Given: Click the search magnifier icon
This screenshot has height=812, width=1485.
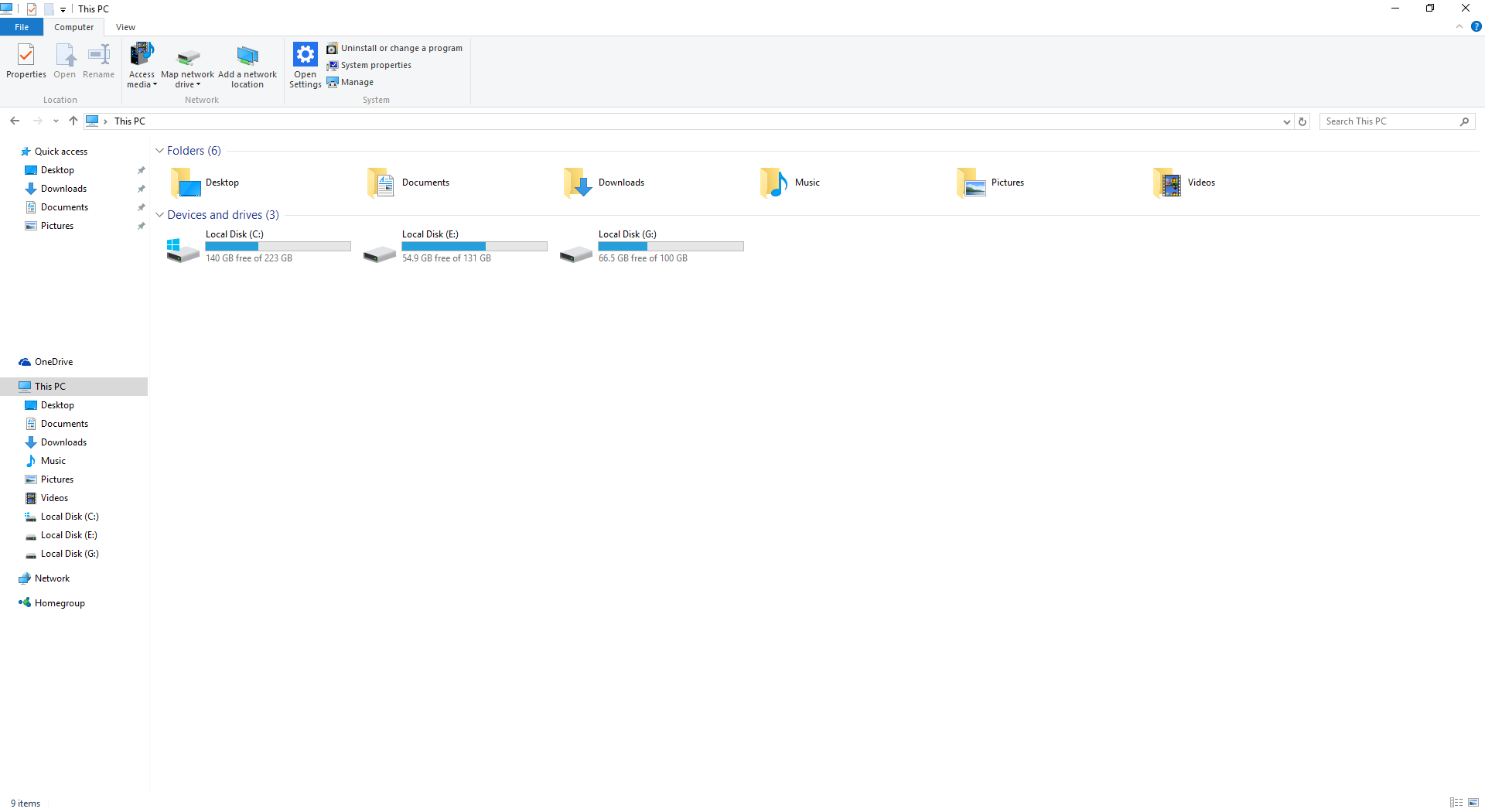Looking at the screenshot, I should tap(1464, 121).
